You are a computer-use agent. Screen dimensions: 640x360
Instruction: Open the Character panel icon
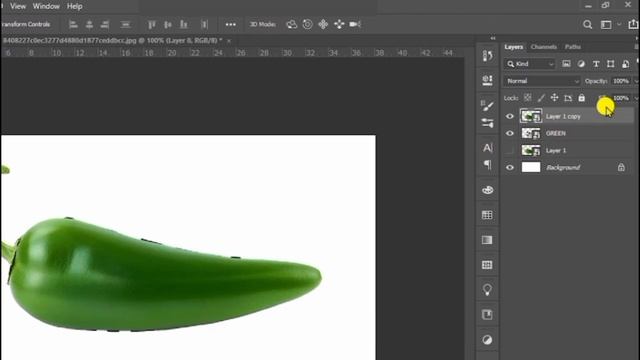tap(487, 148)
